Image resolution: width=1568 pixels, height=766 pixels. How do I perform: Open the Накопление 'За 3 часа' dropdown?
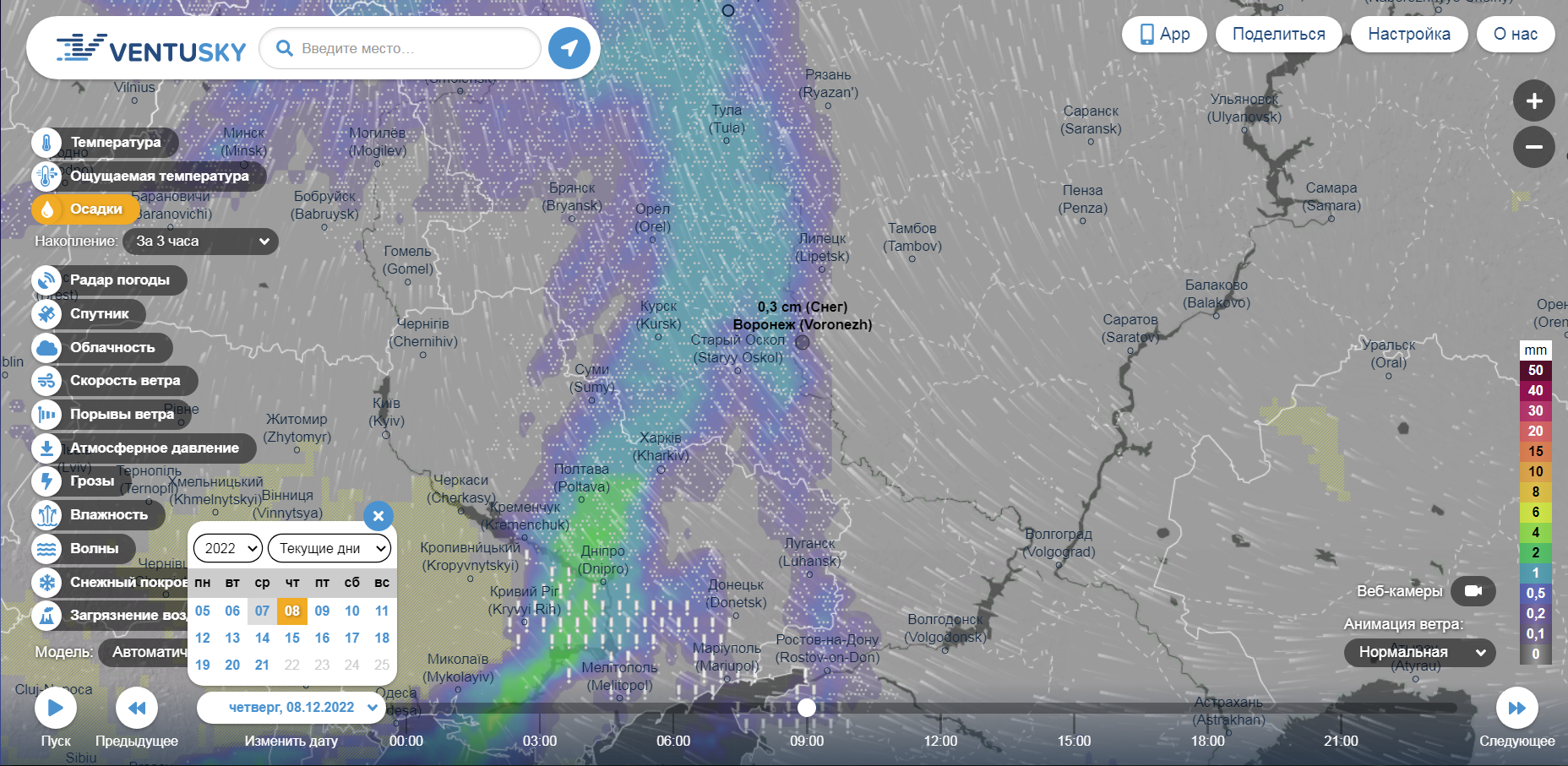pos(200,242)
